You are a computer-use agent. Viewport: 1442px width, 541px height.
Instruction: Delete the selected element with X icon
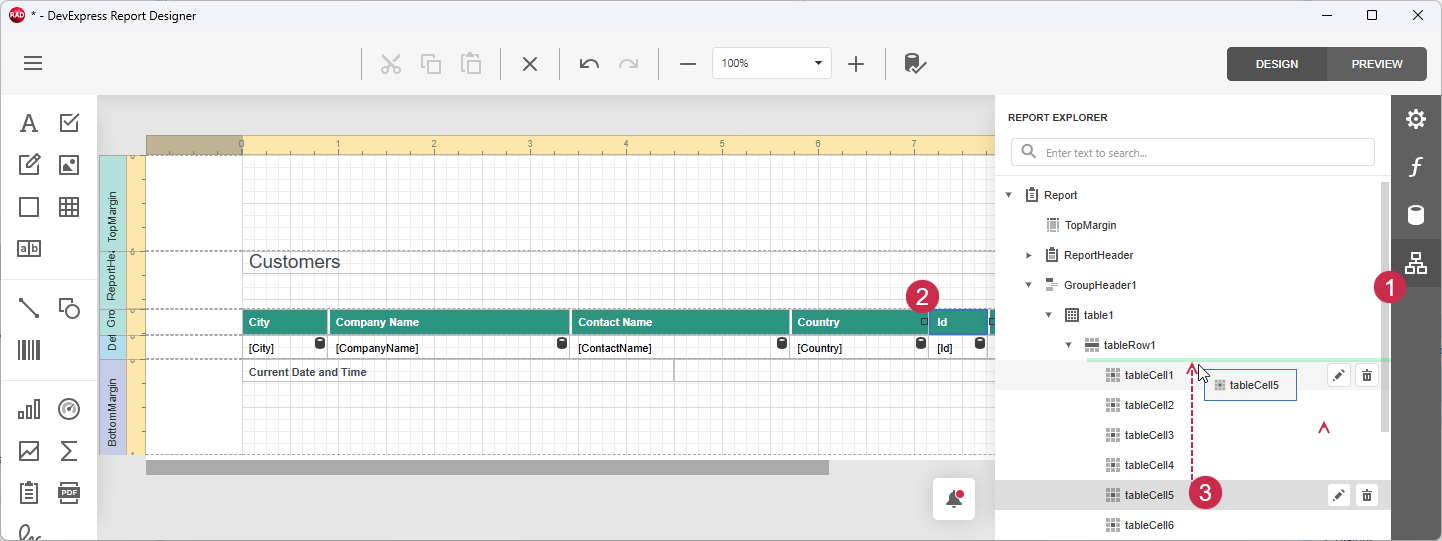530,64
